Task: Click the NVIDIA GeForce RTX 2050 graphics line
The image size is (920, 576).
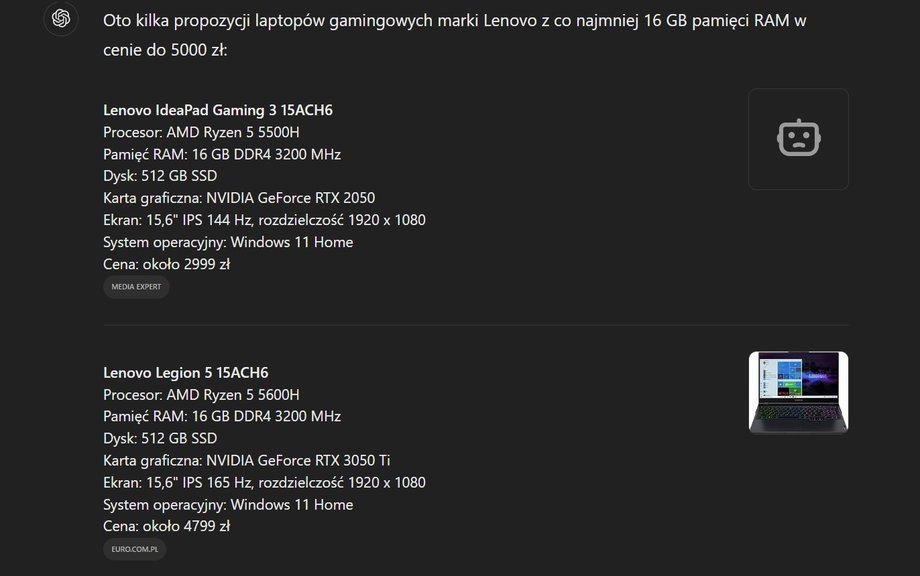Action: point(239,198)
